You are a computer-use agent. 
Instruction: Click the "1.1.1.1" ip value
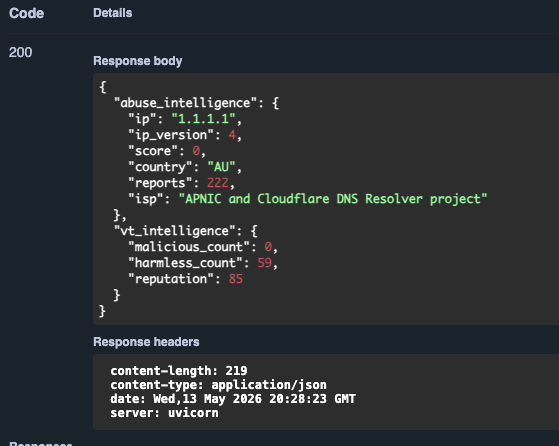point(203,119)
